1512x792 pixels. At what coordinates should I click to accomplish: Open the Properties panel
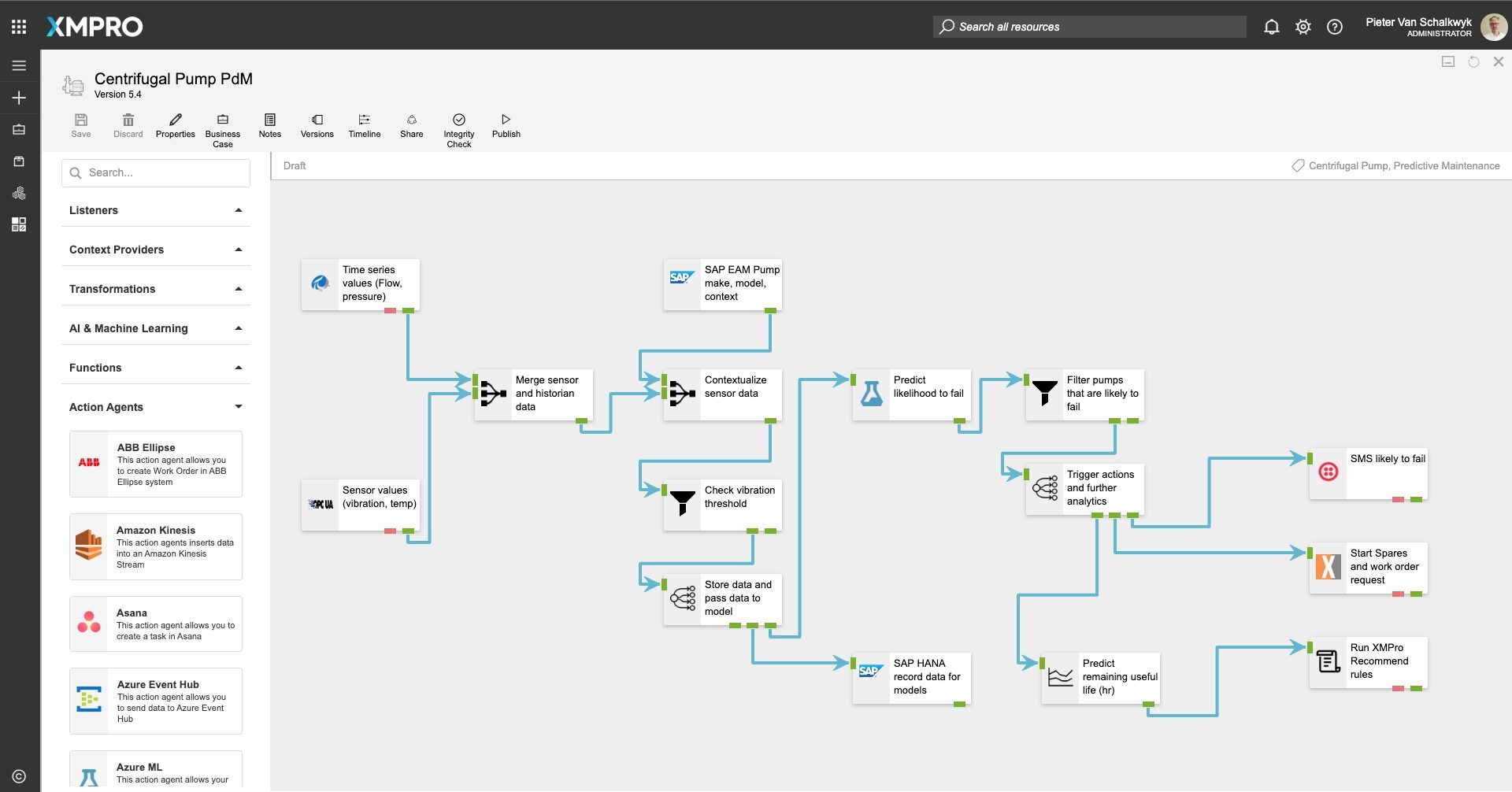175,126
